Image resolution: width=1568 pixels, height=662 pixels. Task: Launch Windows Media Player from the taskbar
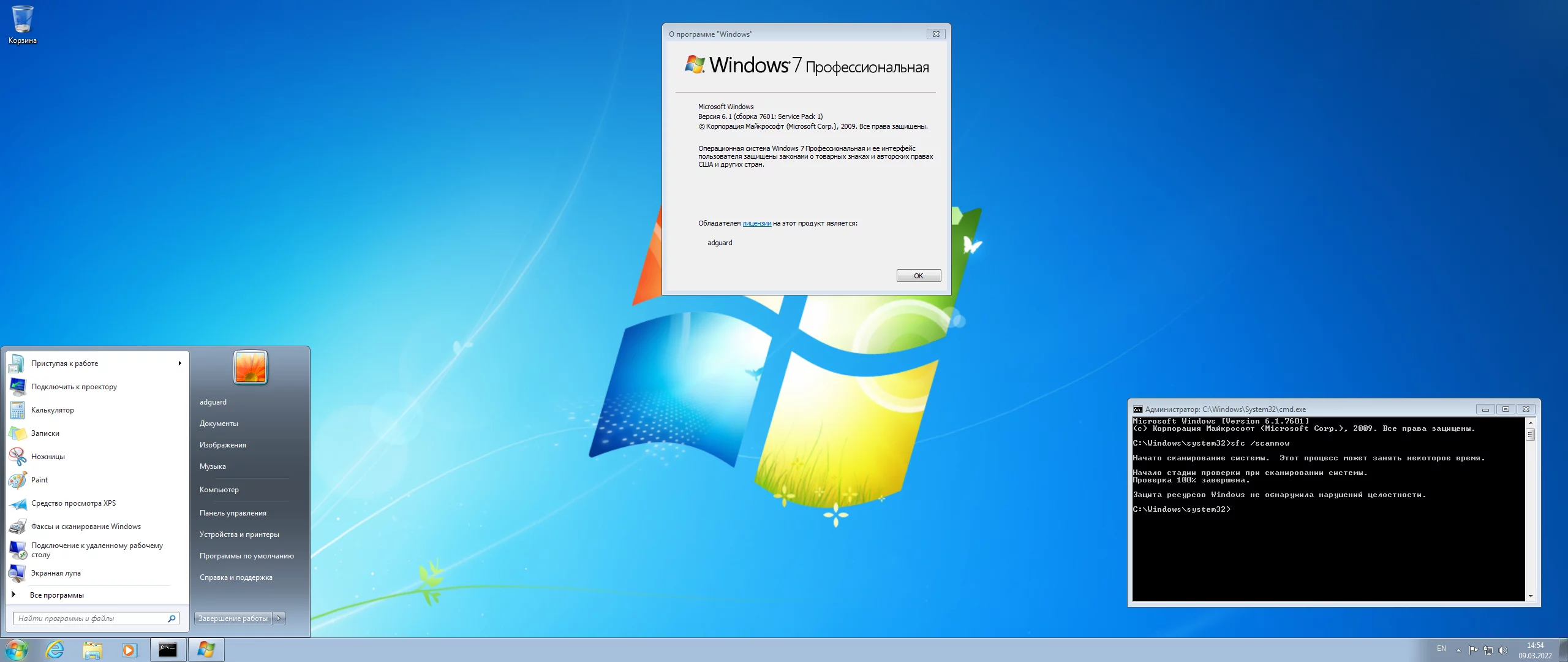(x=129, y=650)
